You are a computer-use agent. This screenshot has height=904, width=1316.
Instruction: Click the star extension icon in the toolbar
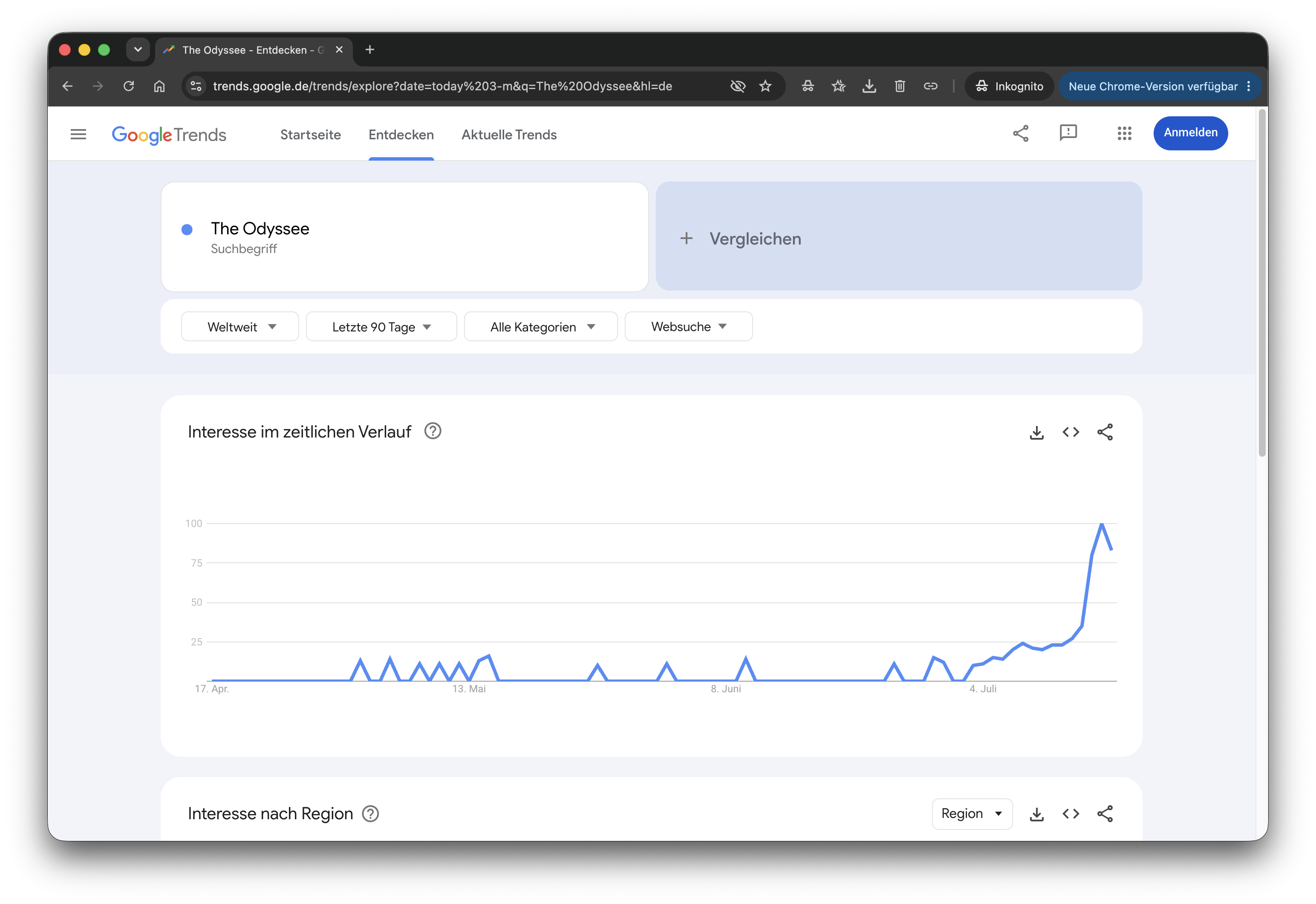click(838, 86)
